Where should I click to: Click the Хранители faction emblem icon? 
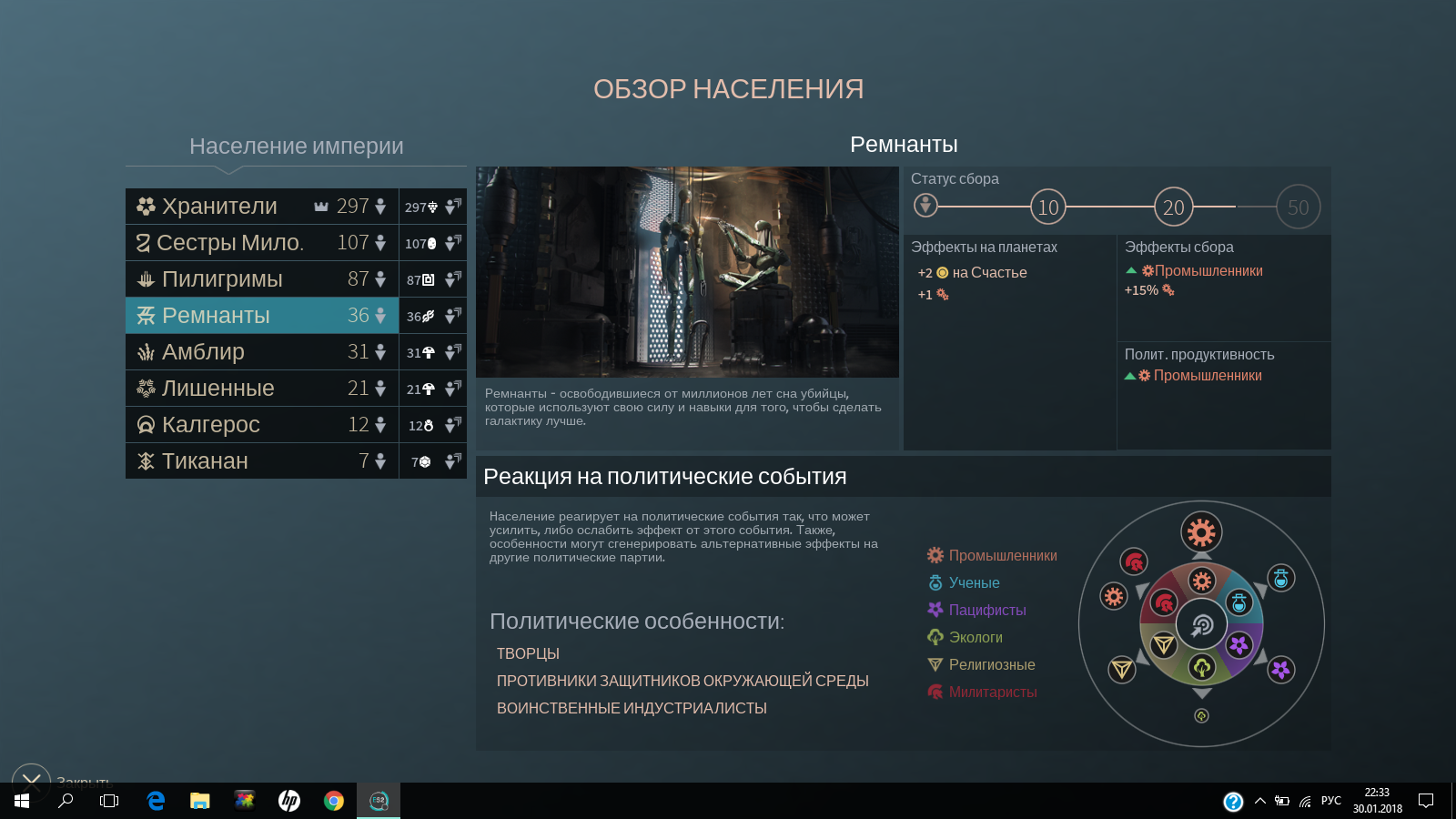[146, 207]
